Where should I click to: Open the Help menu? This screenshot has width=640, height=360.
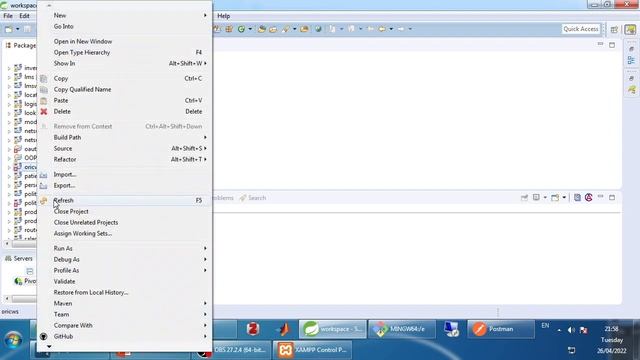[x=224, y=16]
